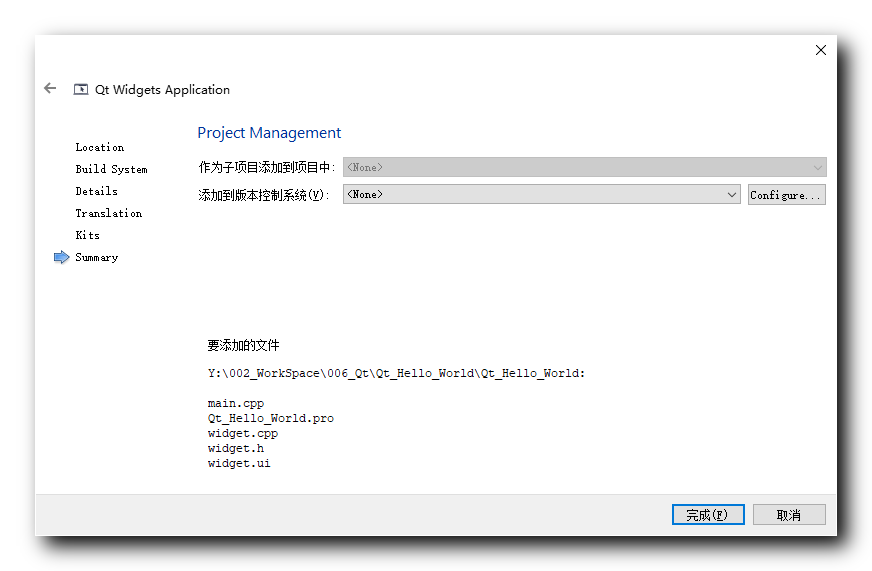Click the Y:\002_WorkSpace project path text
872x571 pixels.
(396, 373)
